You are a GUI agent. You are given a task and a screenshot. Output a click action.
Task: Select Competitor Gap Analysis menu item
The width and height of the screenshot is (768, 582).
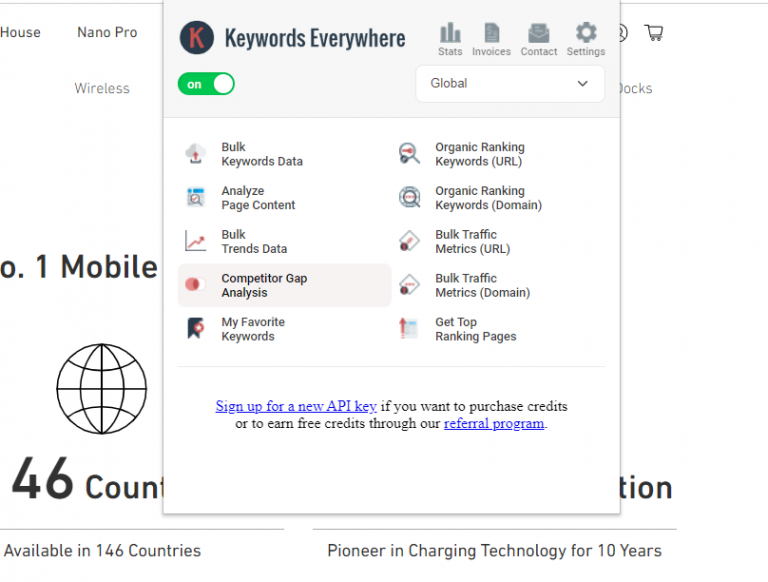pos(264,286)
